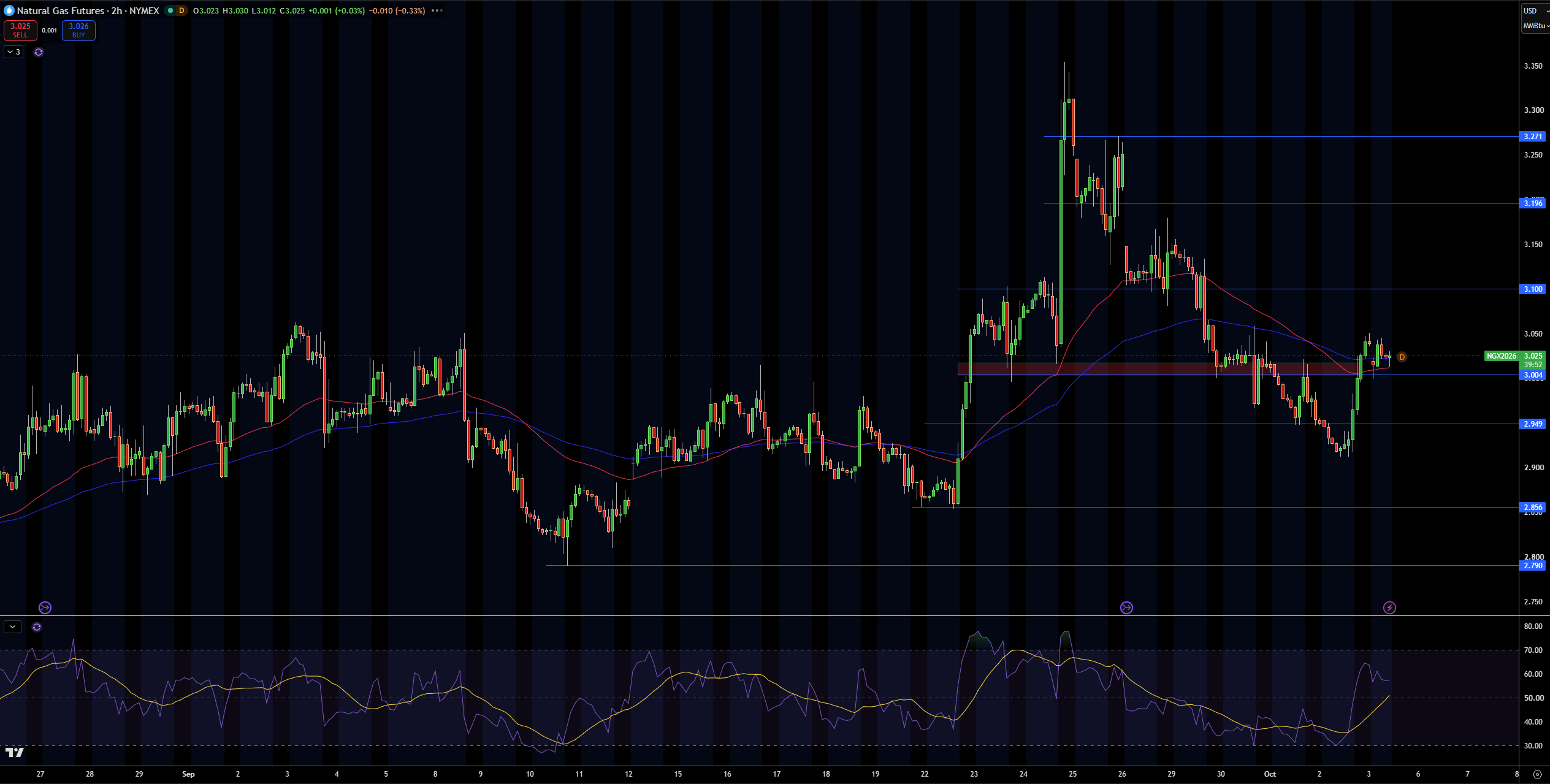Viewport: 1550px width, 784px height.
Task: Select the 2.856 horizontal line price label
Action: [1533, 508]
